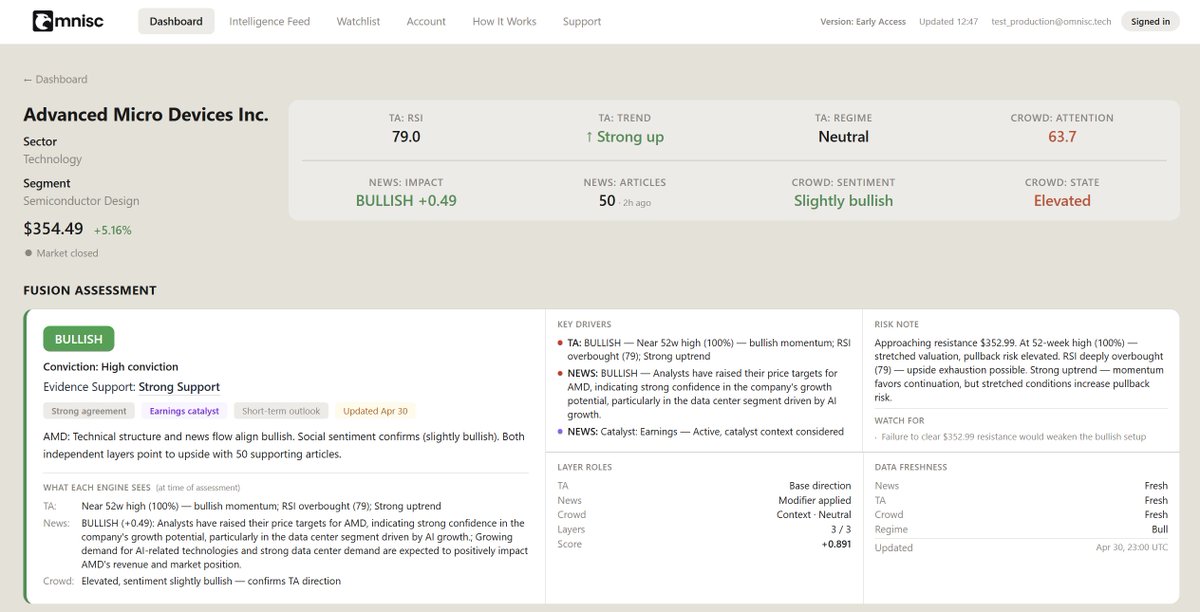Click the Signed in button
Viewport: 1200px width, 612px height.
point(1150,21)
